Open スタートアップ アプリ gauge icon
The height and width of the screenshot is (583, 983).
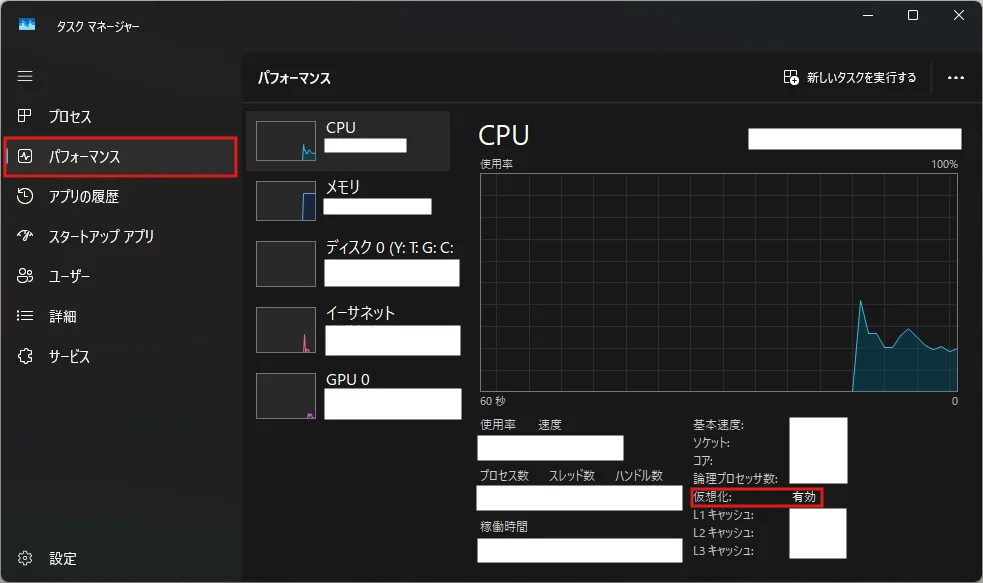[x=24, y=236]
